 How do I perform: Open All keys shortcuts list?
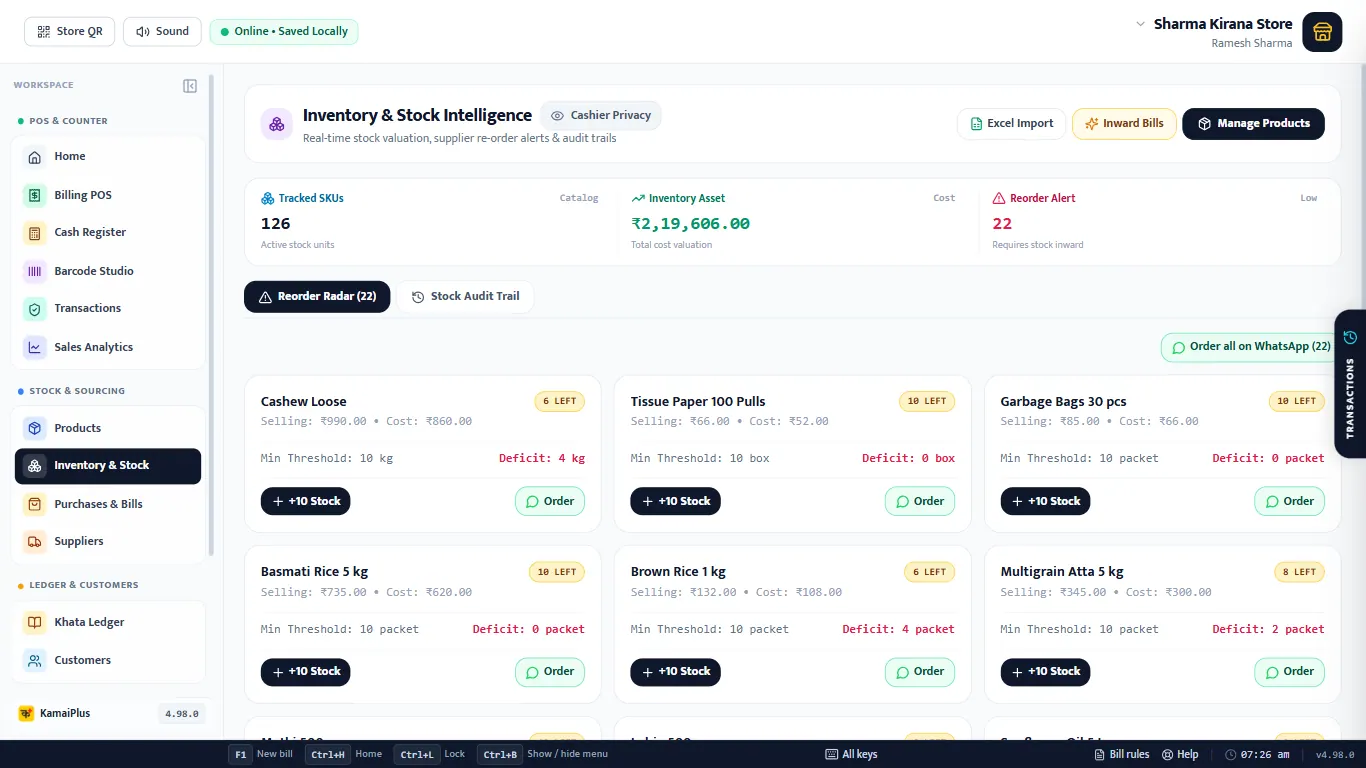coord(851,754)
